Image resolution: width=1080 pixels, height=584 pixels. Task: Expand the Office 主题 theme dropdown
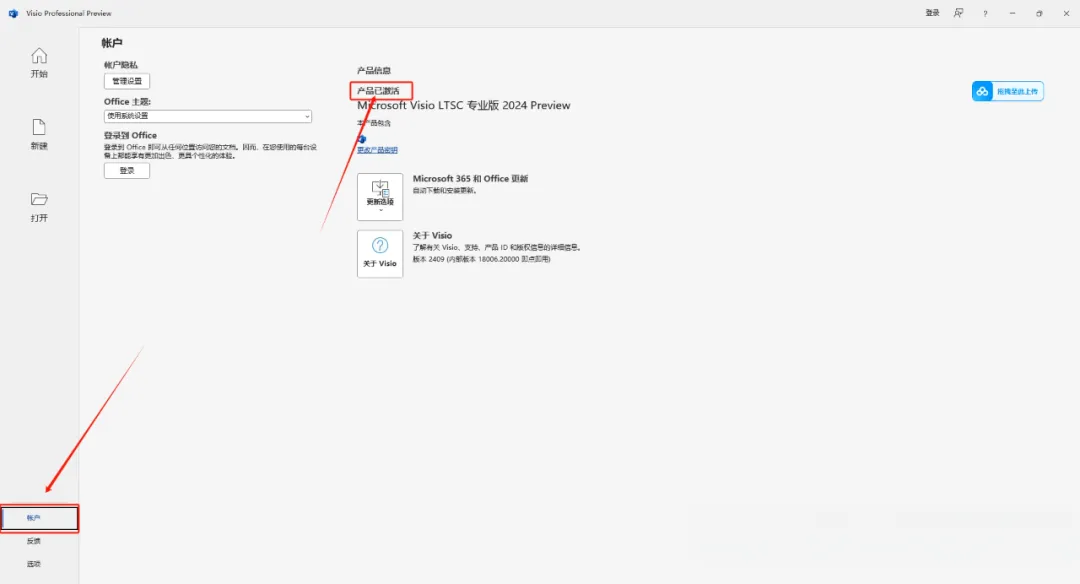tap(207, 116)
